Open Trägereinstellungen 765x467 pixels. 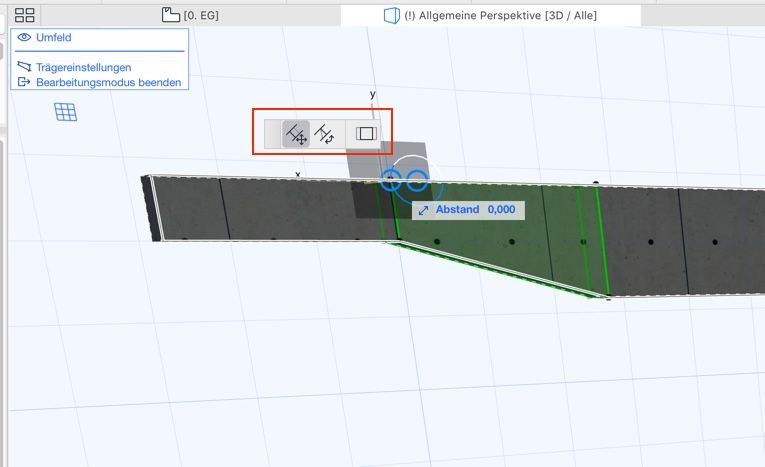click(x=83, y=67)
